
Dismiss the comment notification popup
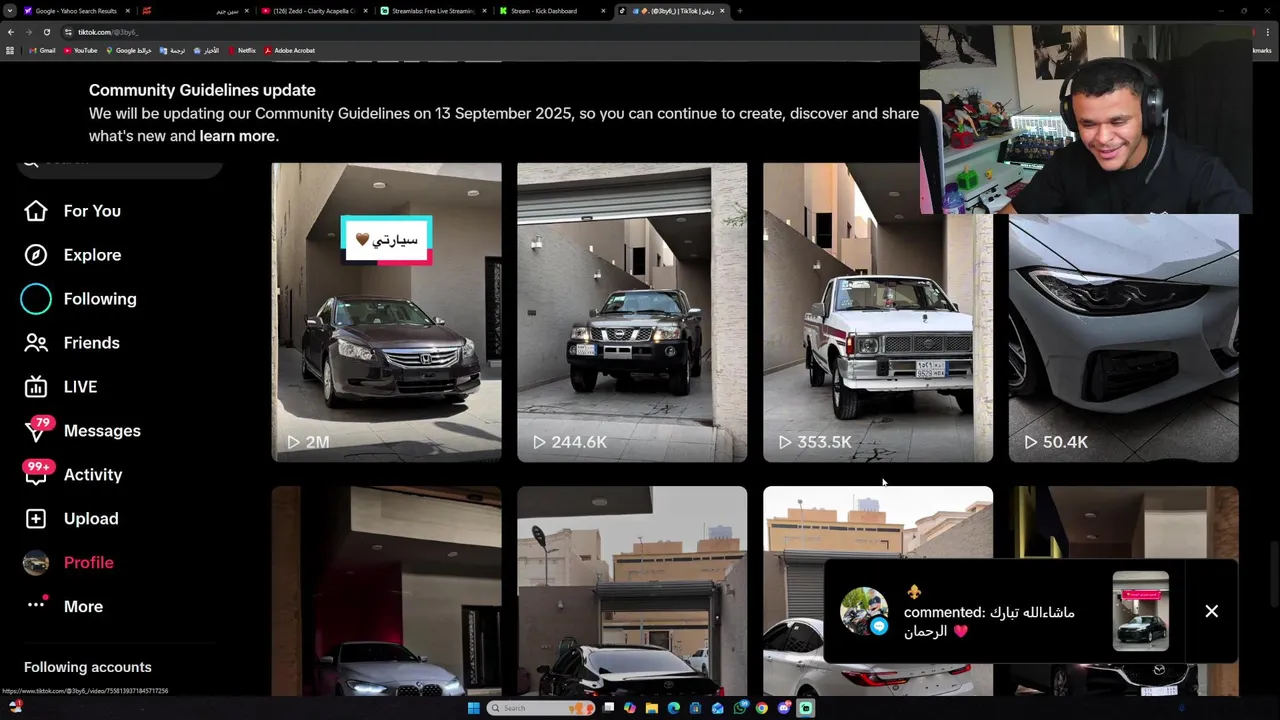[1211, 611]
